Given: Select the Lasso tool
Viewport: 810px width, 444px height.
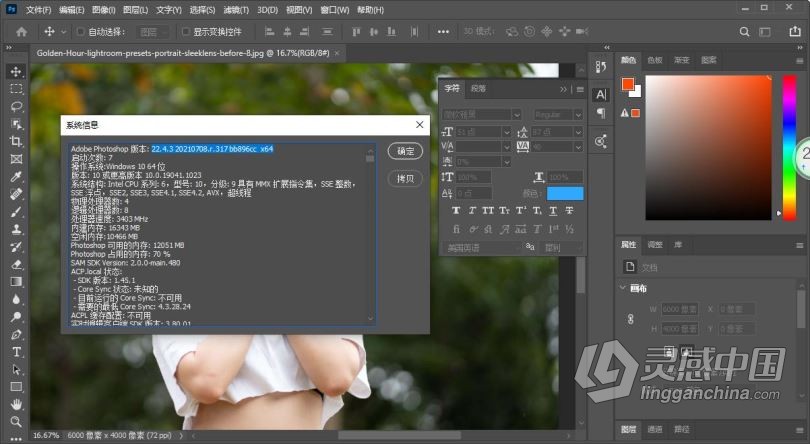Looking at the screenshot, I should pos(16,106).
